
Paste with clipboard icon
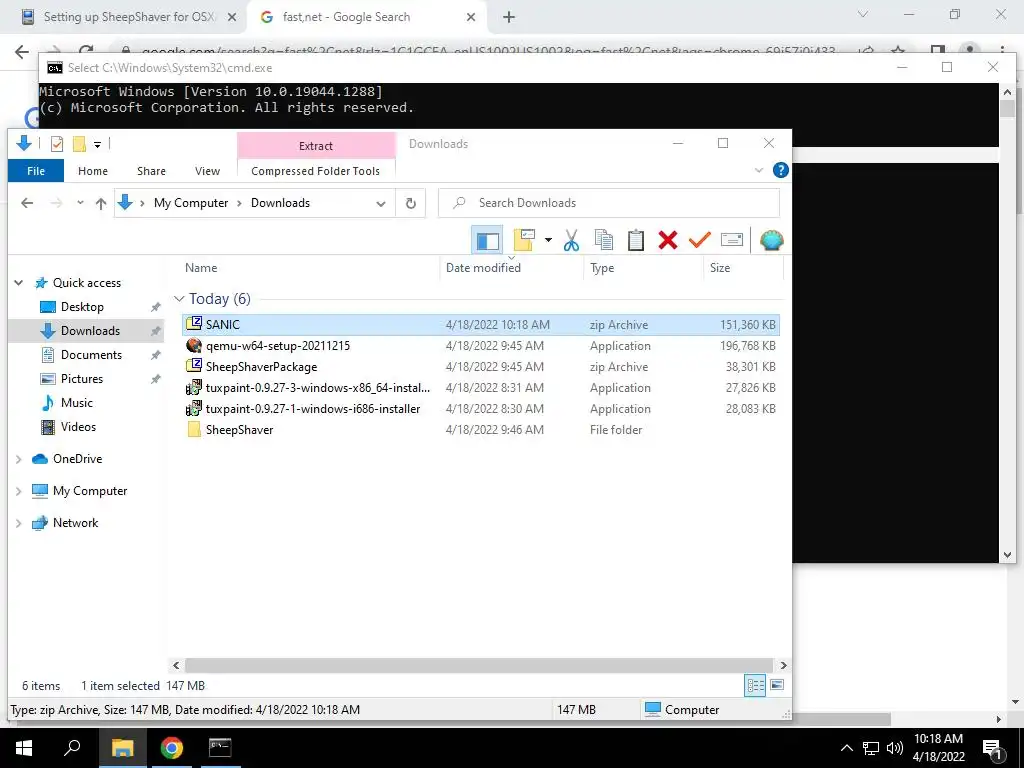(x=635, y=240)
